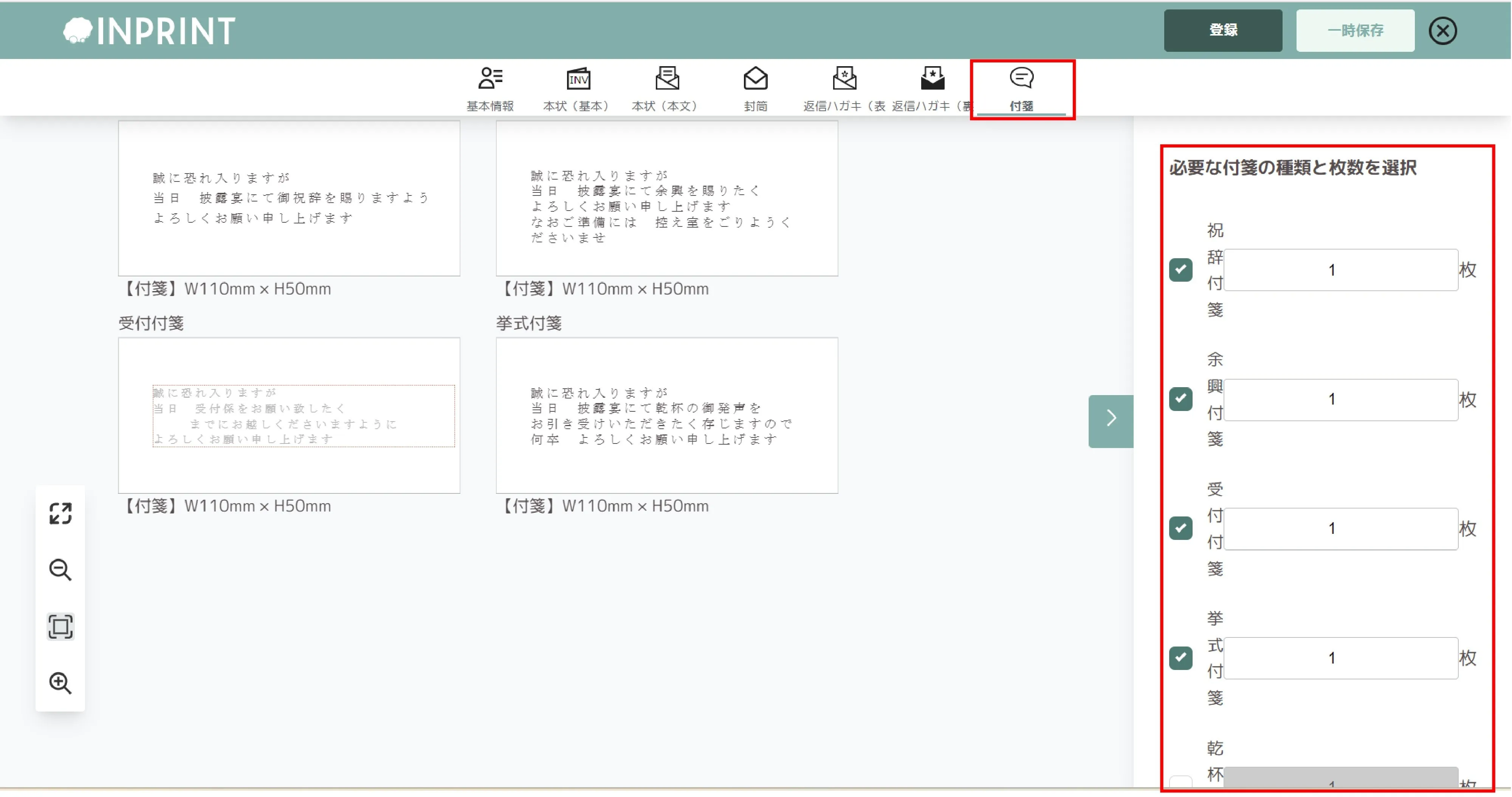Click the INPRINT logo
This screenshot has height=797, width=1512.
pos(150,31)
